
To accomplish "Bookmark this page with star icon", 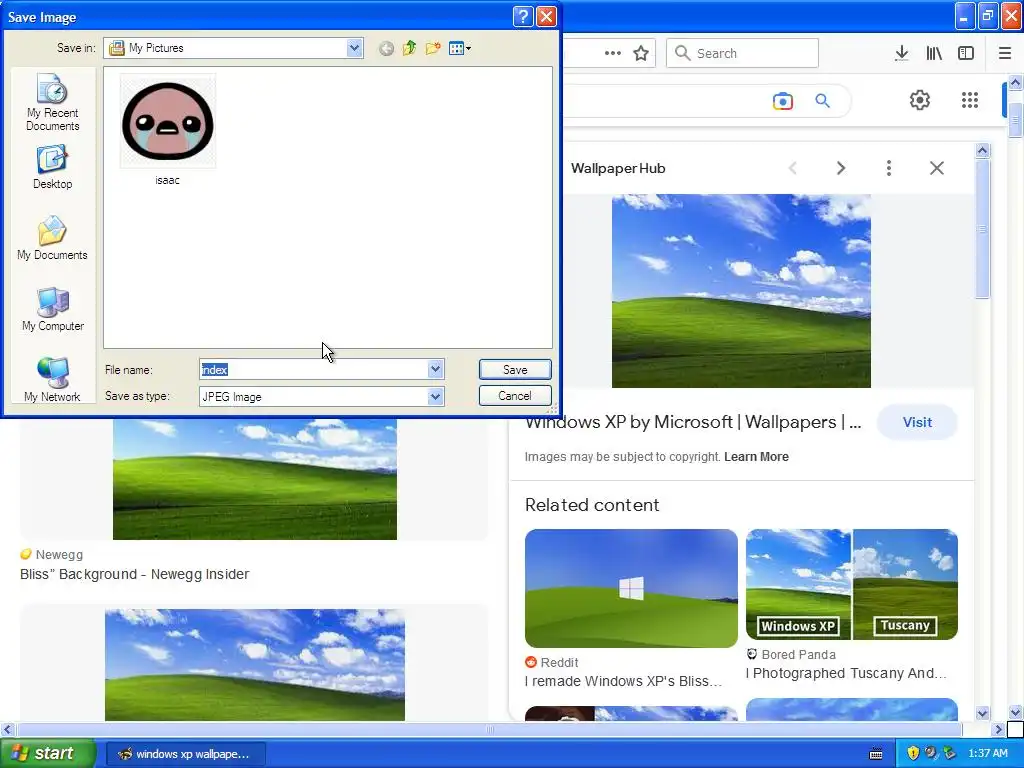I will click(641, 53).
